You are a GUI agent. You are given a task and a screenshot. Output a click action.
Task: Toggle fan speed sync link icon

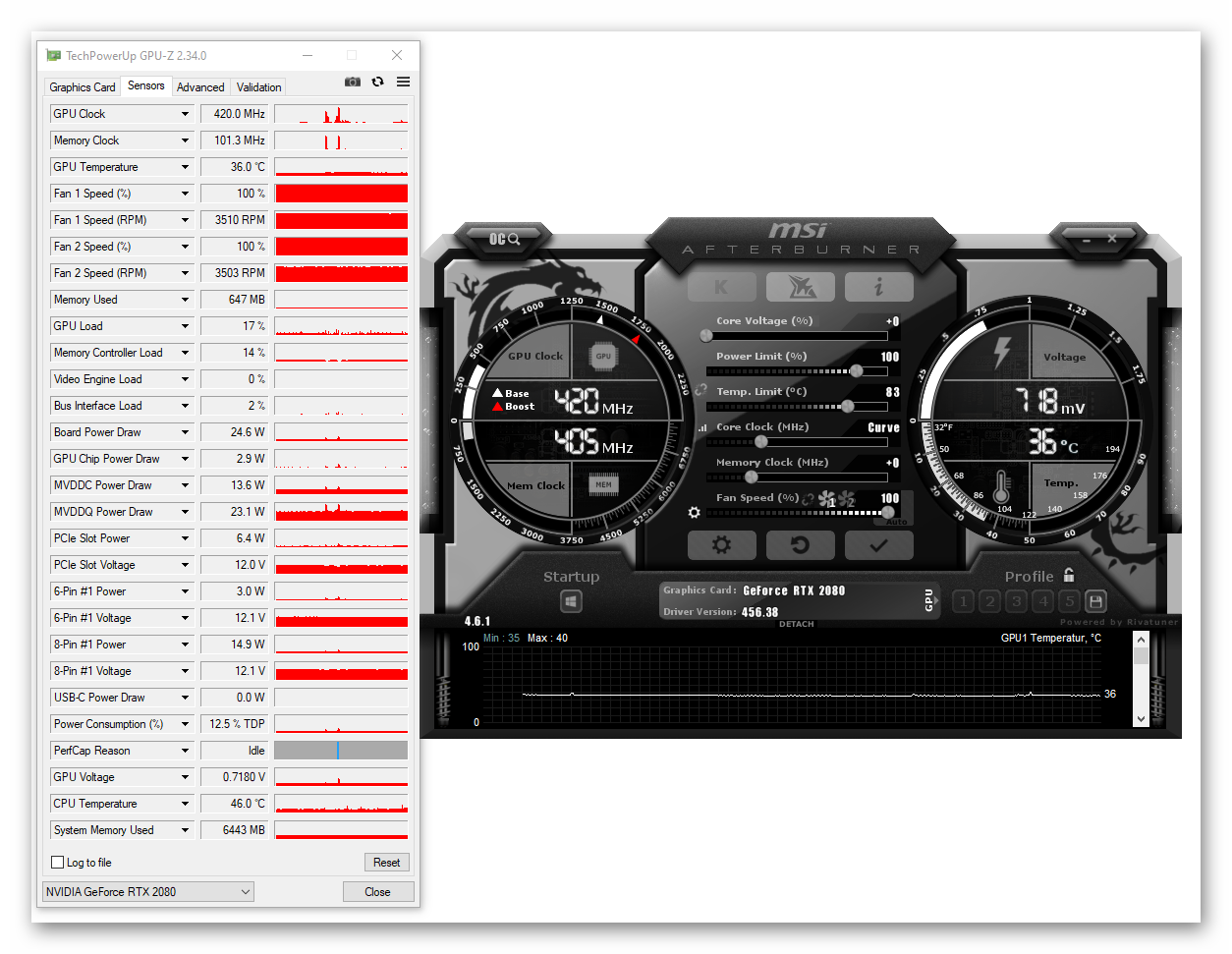coord(809,499)
